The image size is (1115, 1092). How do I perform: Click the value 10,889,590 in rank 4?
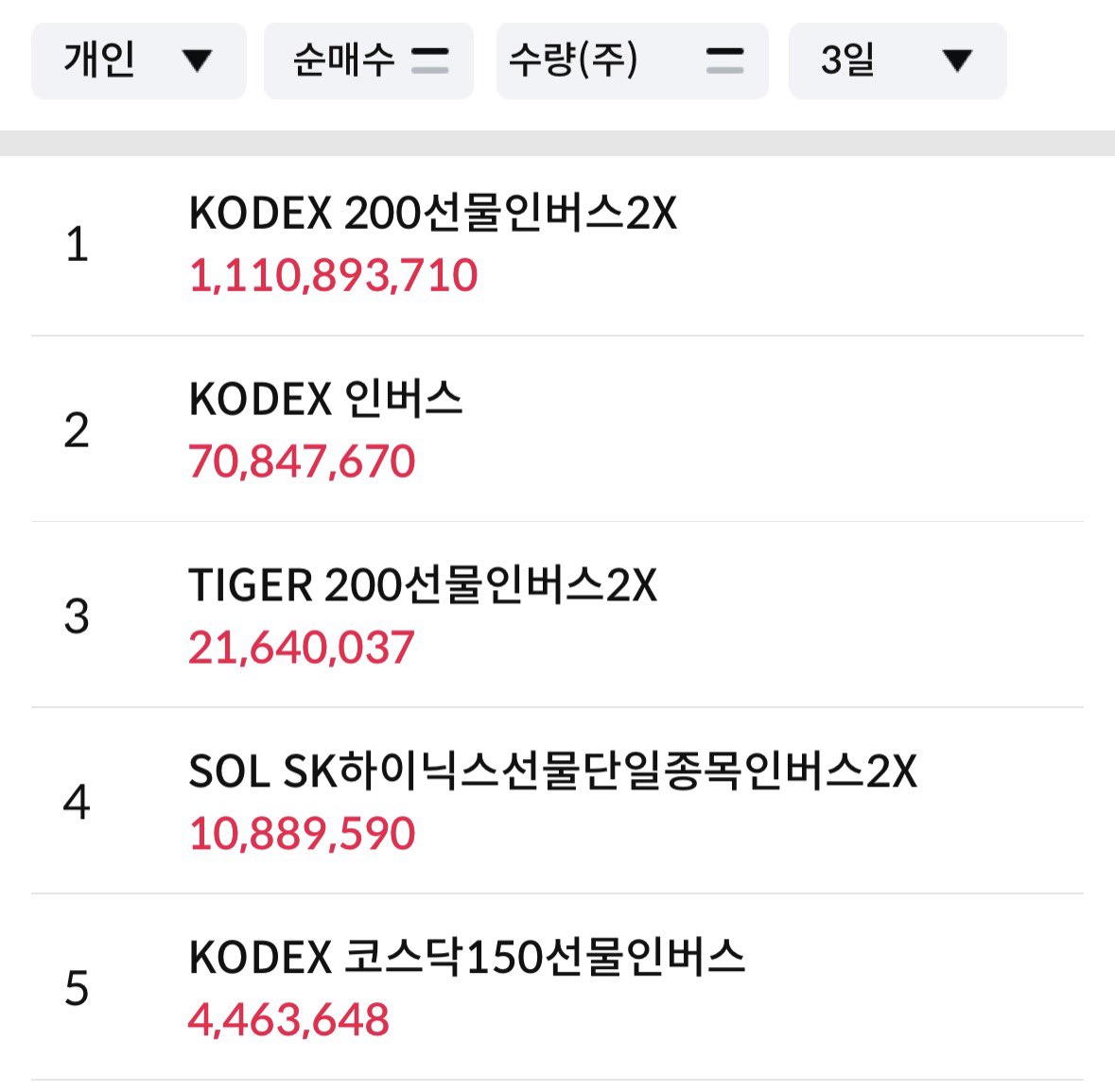(x=302, y=833)
